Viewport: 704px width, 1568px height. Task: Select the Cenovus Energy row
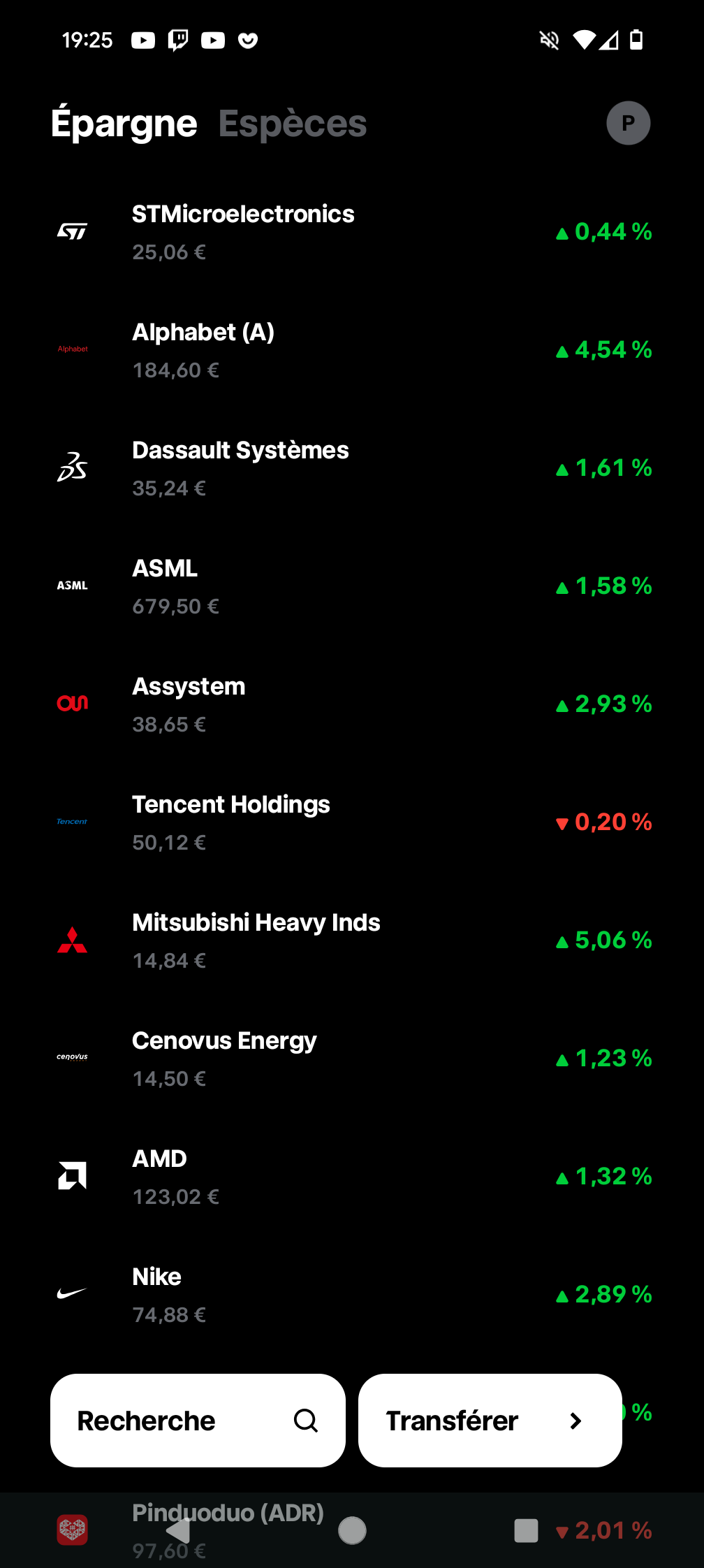(352, 1058)
